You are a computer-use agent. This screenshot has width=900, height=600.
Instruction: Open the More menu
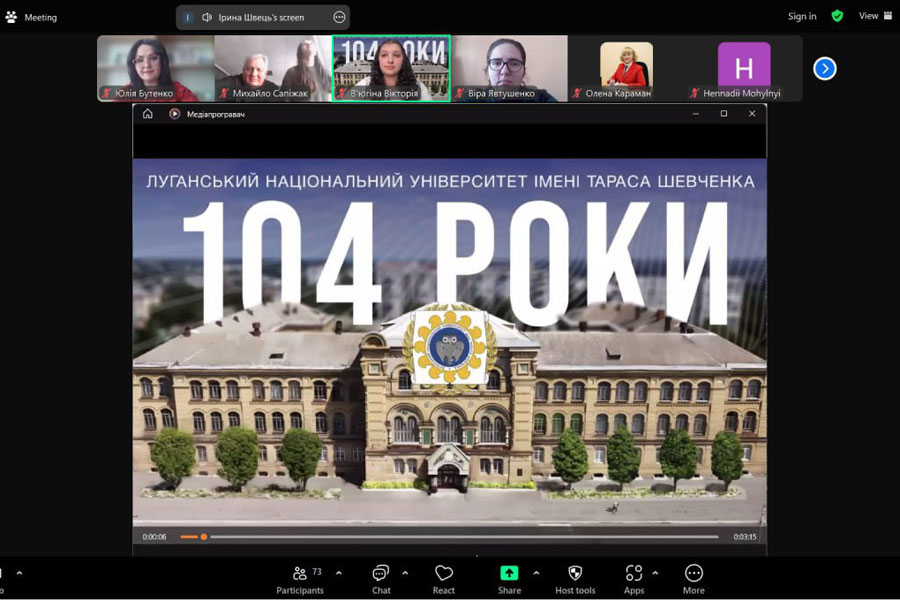pos(693,579)
